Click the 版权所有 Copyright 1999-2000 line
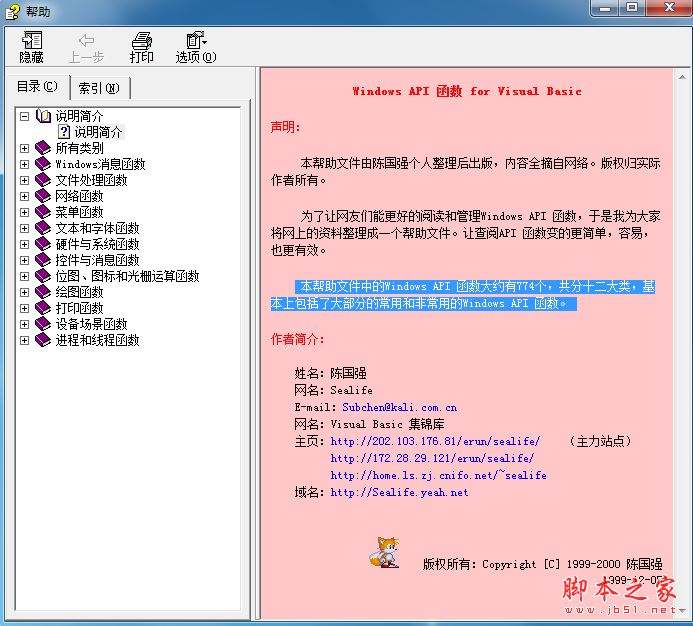Viewport: 693px width, 626px height. [x=542, y=564]
